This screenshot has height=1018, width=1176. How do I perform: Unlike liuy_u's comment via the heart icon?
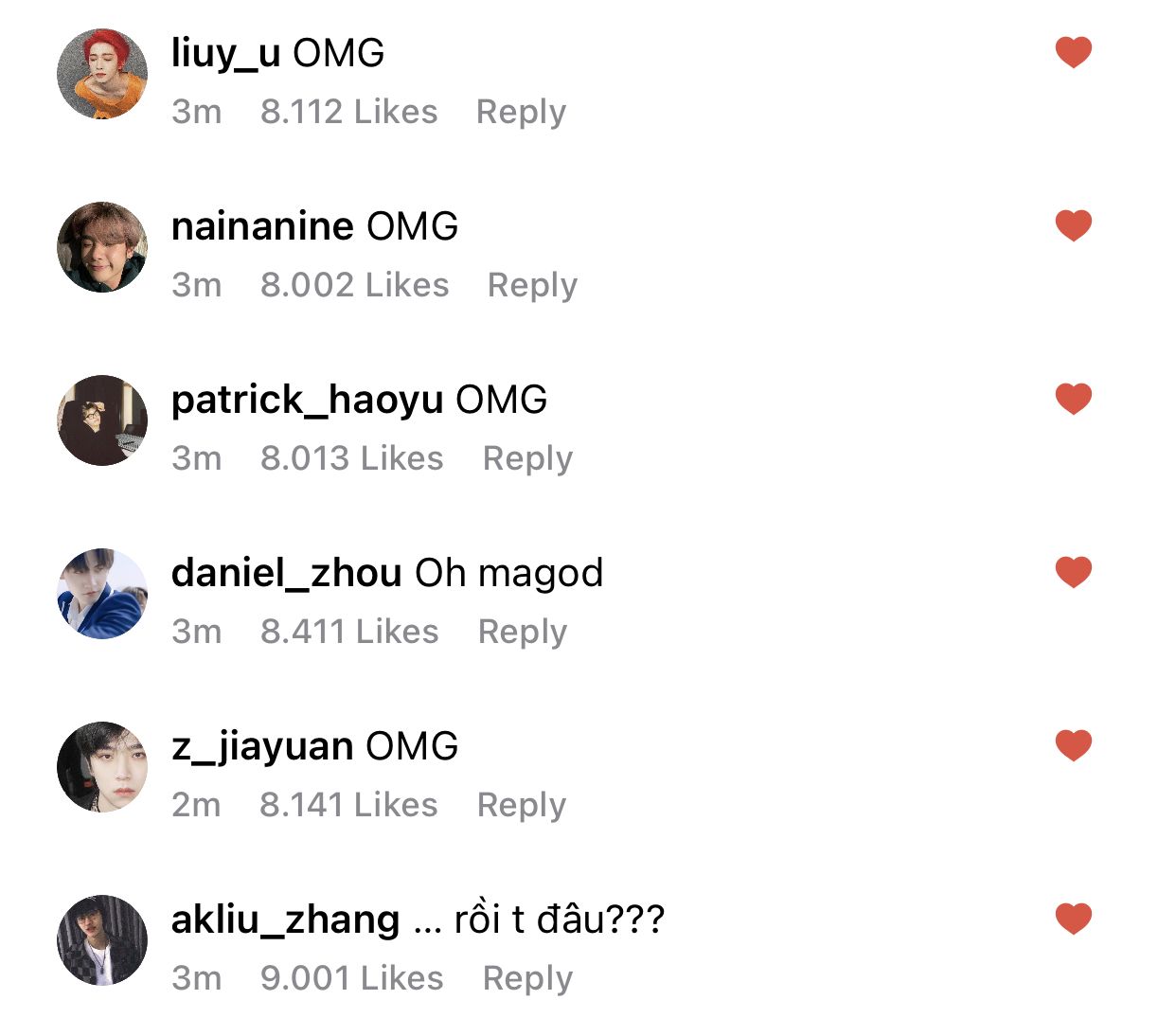(1074, 52)
